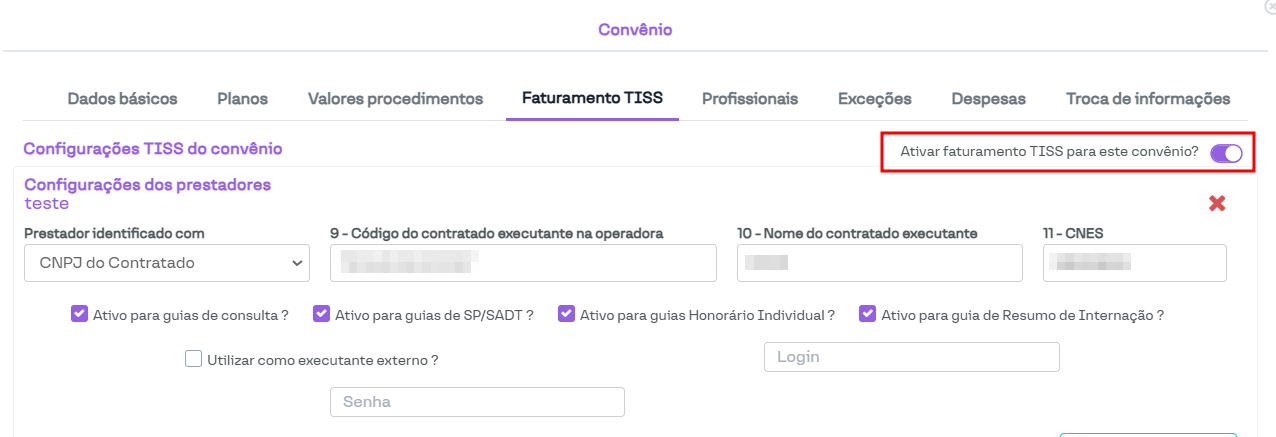Uncheck Ativo para guias Honorário Individual
The height and width of the screenshot is (437, 1276).
[567, 314]
